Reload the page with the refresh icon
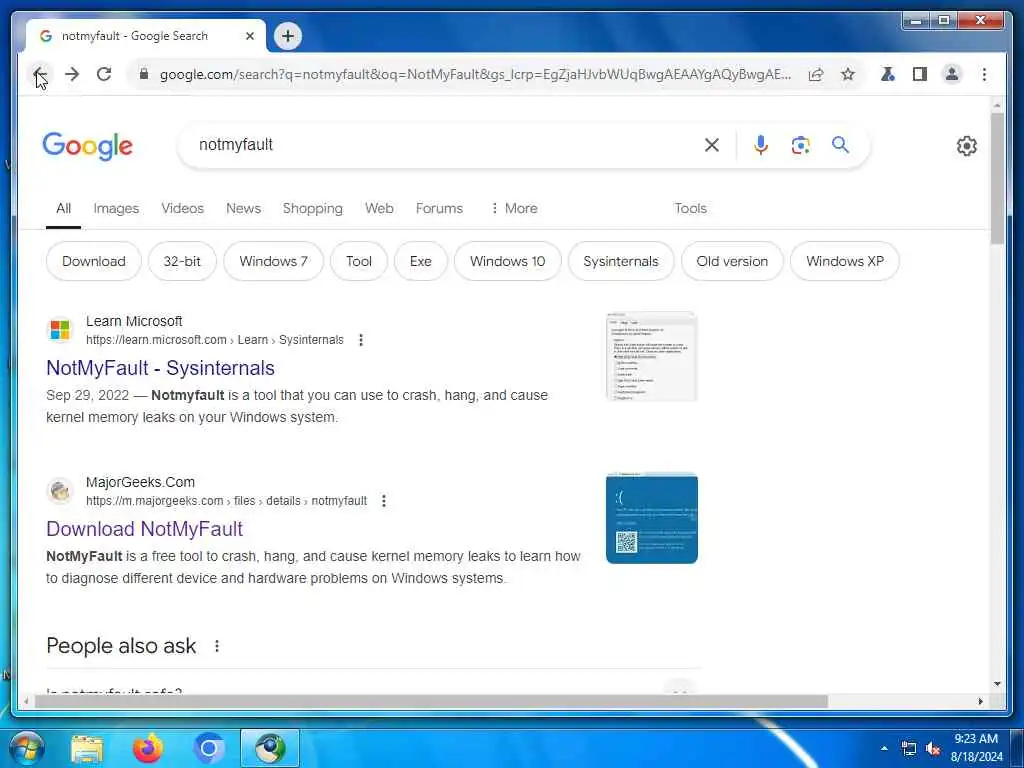This screenshot has width=1024, height=768. point(104,74)
